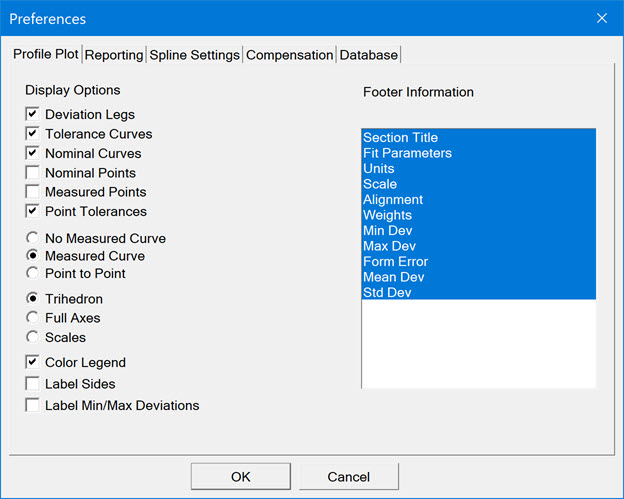Toggle the Tolerance Curves checkbox
The height and width of the screenshot is (499, 624).
point(33,134)
